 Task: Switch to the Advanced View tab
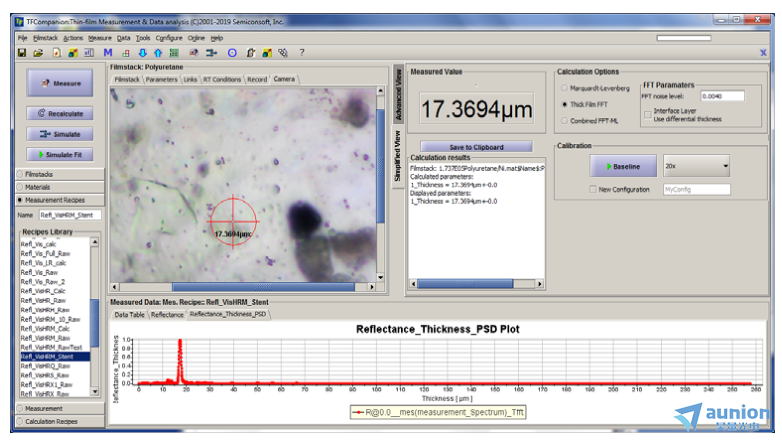point(398,94)
